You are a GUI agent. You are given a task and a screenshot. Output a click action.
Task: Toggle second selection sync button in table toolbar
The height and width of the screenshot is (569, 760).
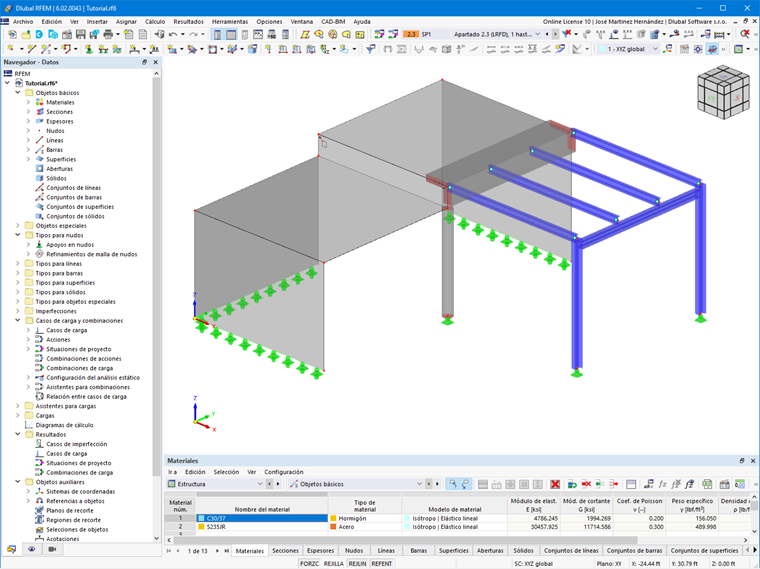[x=465, y=484]
